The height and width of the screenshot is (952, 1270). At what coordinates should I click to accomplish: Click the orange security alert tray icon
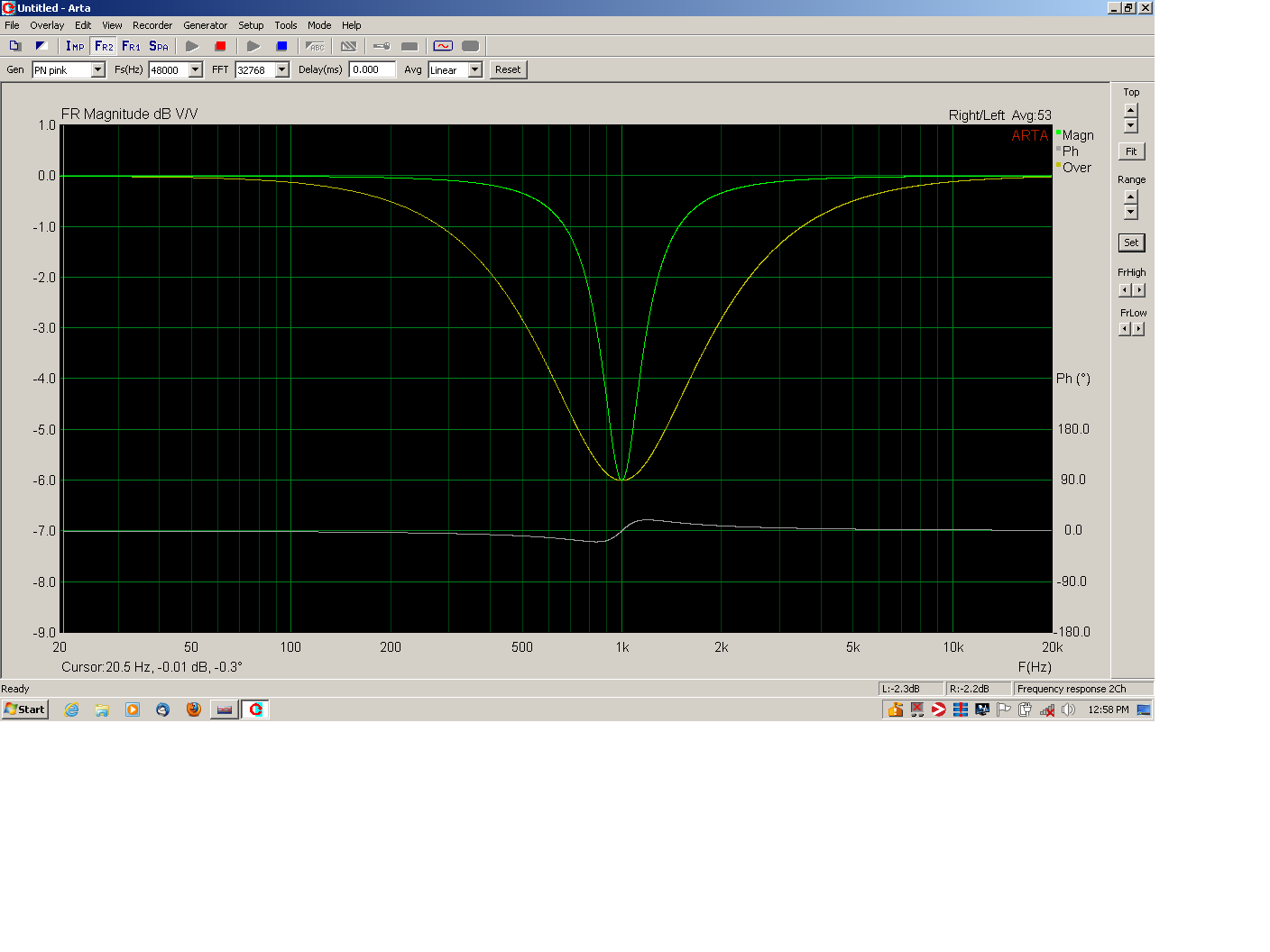(x=896, y=709)
